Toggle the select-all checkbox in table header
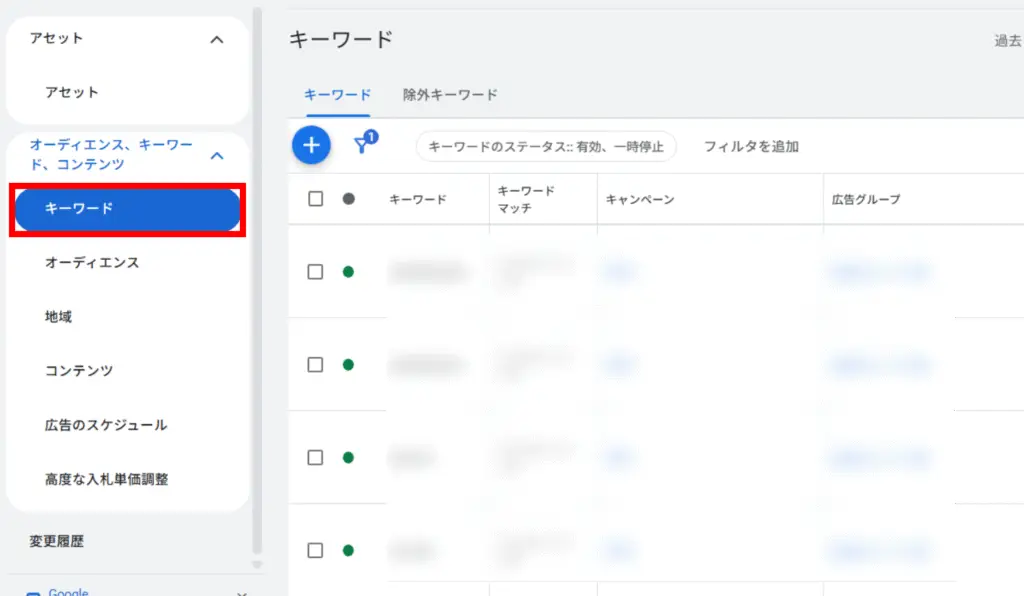 click(x=316, y=199)
